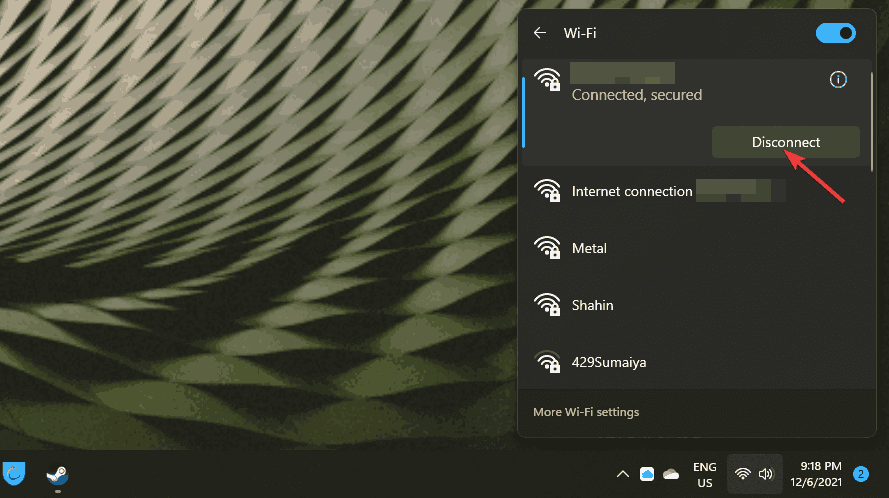The height and width of the screenshot is (498, 889).
Task: Open the blue cloud app tray icon
Action: click(x=647, y=474)
